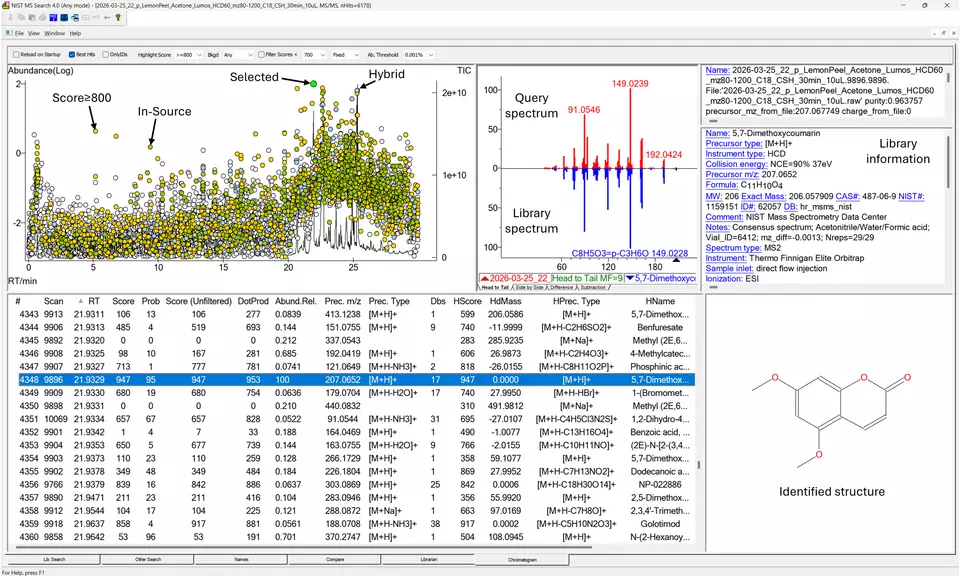Image resolution: width=960 pixels, height=576 pixels.
Task: Open the Ab. Threshold 0.001% dropdown
Action: (x=419, y=54)
